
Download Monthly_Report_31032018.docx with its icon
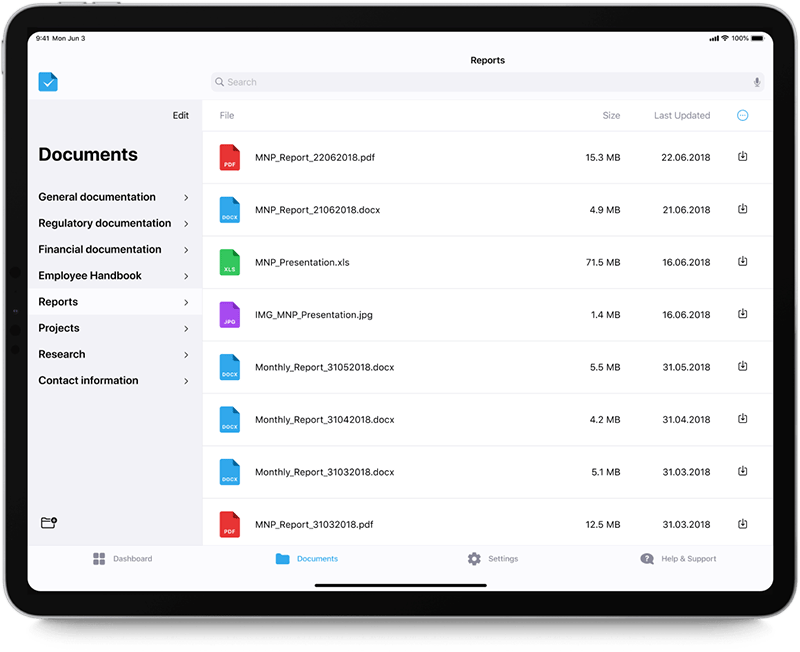(x=742, y=471)
